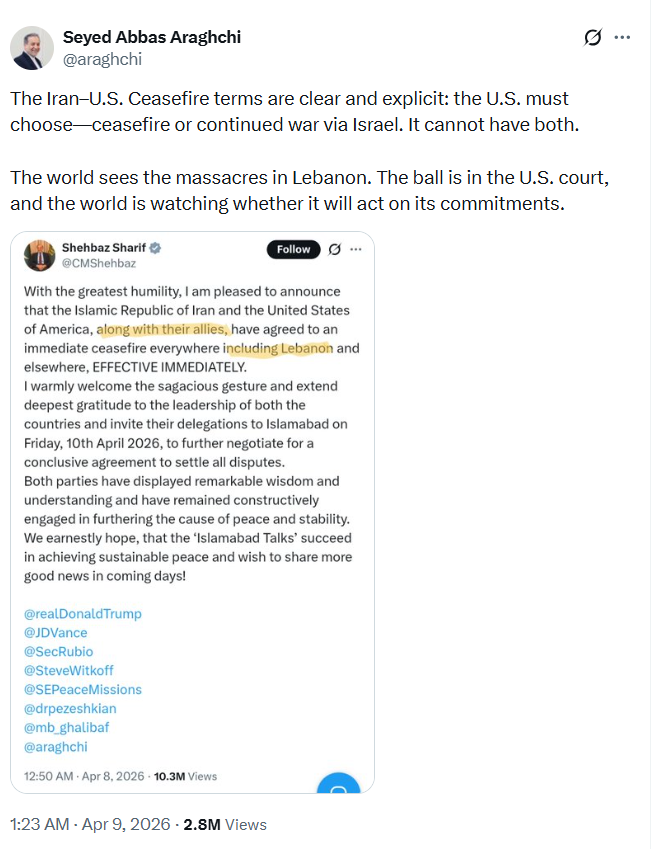Click the @JDVance mention
655x849 pixels.
(57, 632)
